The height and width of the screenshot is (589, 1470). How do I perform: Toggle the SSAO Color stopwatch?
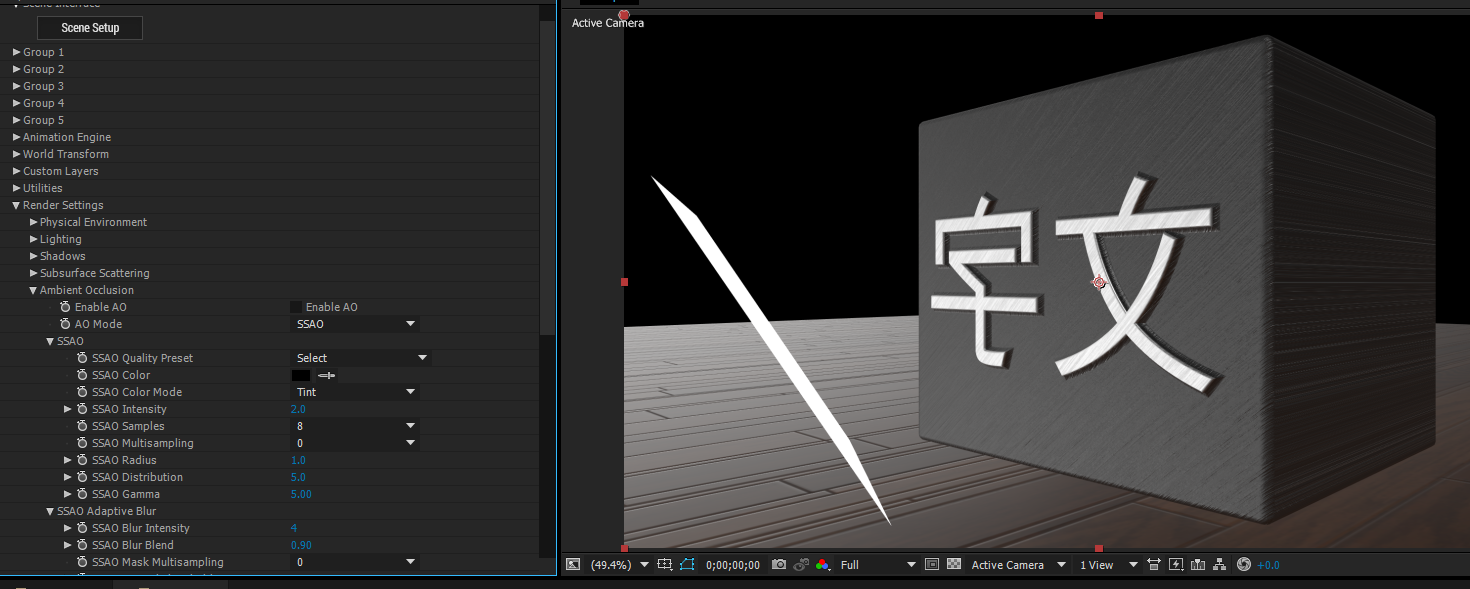[82, 375]
